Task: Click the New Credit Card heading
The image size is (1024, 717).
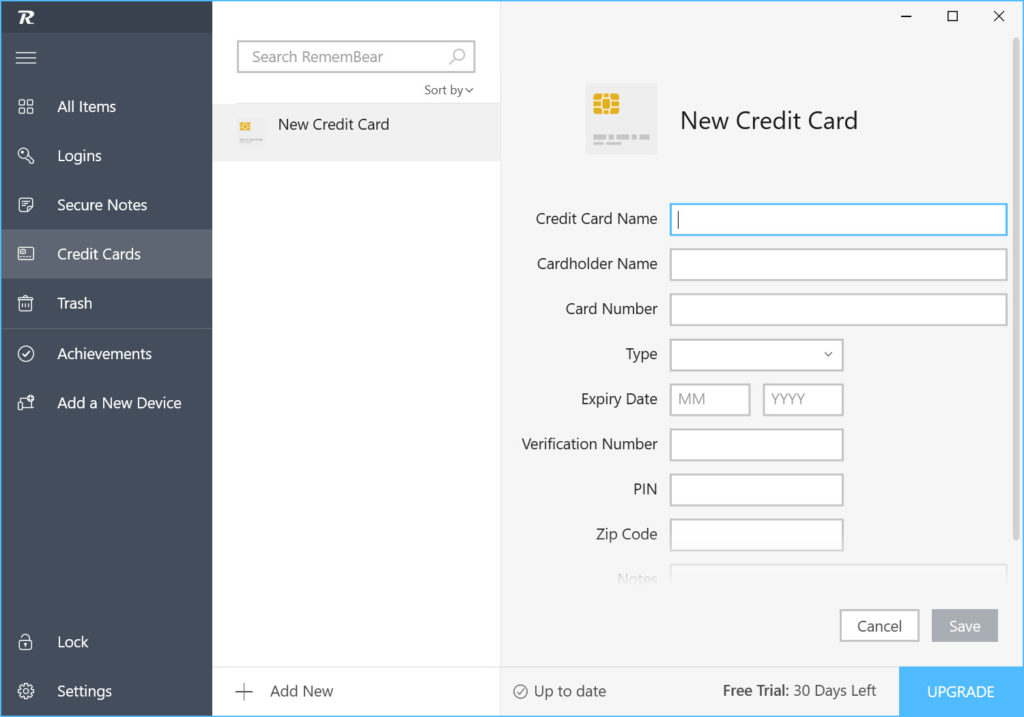Action: 769,121
